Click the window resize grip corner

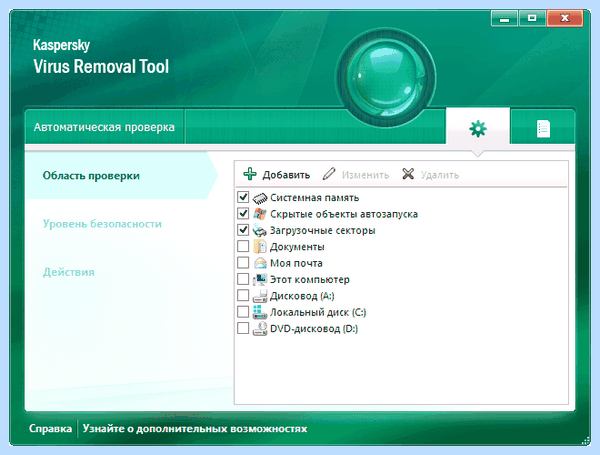point(586,440)
